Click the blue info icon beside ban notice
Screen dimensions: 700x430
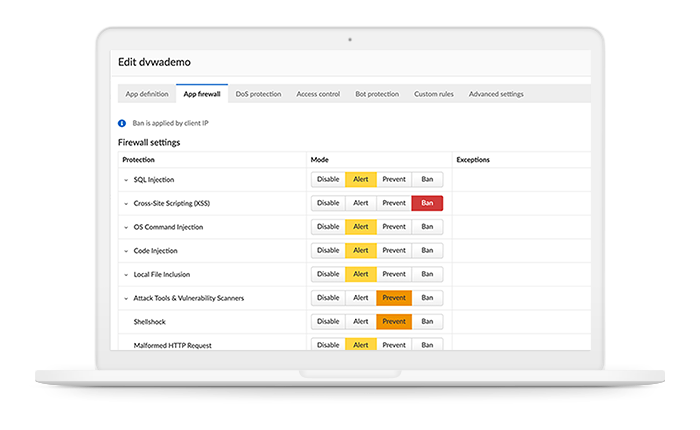click(x=123, y=123)
